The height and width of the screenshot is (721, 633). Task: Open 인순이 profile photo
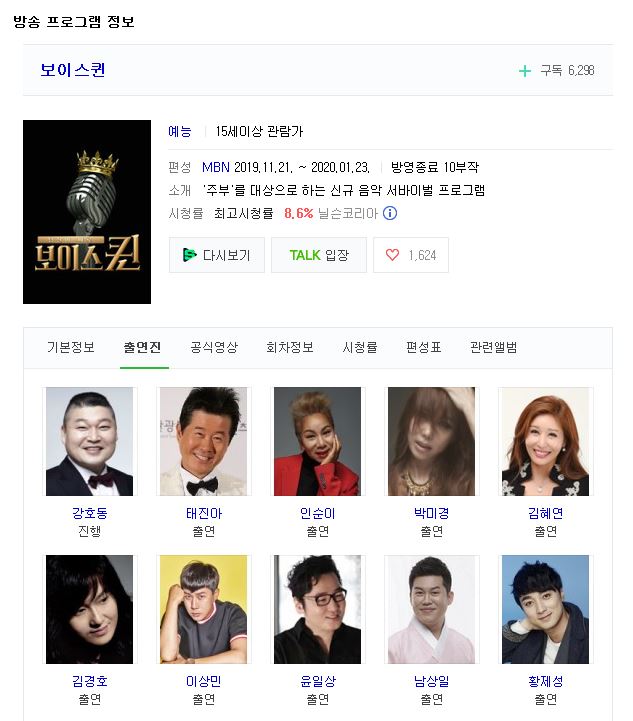point(317,441)
